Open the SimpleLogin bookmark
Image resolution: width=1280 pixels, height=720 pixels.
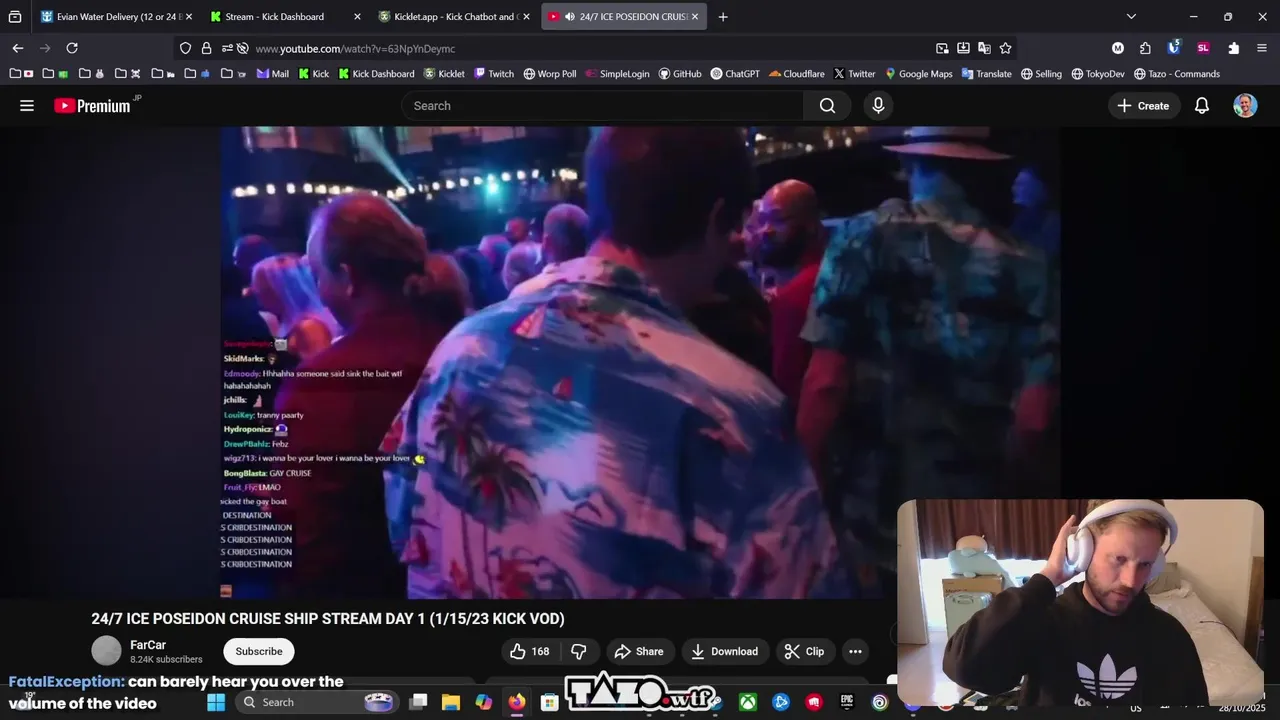click(x=617, y=74)
